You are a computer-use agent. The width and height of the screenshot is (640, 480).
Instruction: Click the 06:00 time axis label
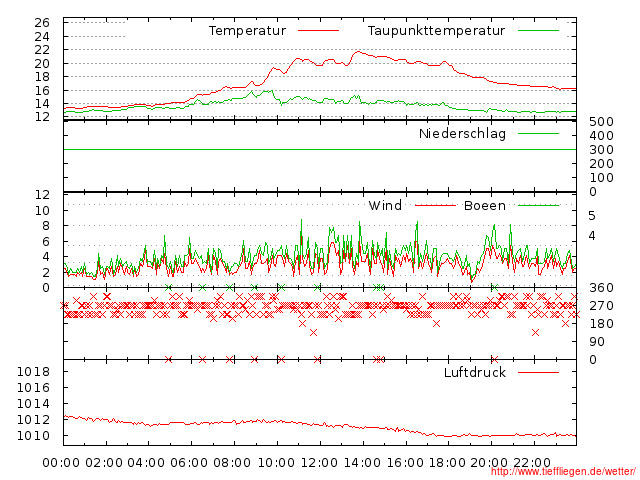coord(189,463)
